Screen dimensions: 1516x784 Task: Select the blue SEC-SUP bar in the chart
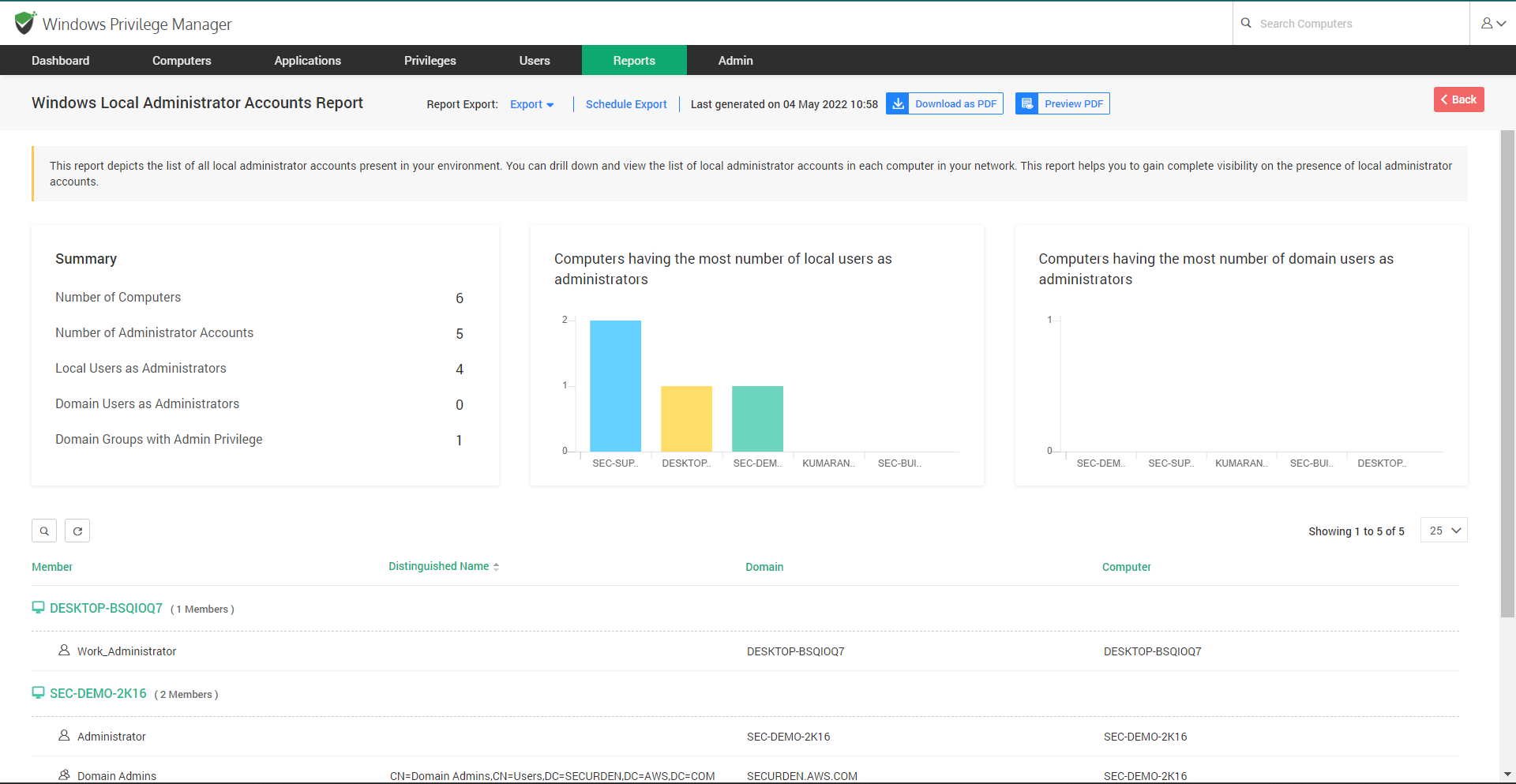[615, 384]
